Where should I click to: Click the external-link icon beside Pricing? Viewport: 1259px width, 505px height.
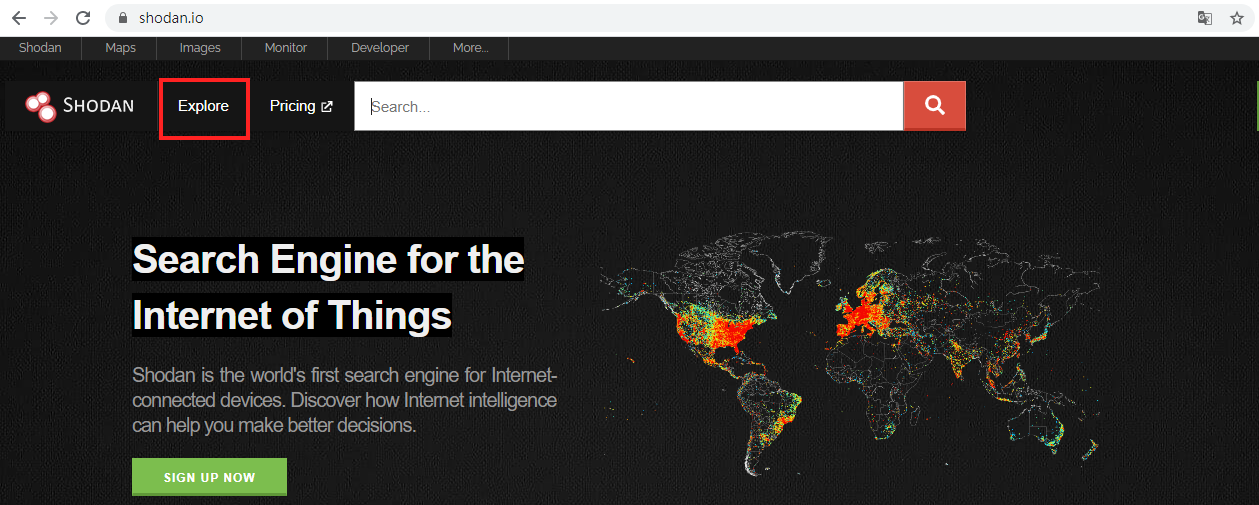tap(326, 106)
